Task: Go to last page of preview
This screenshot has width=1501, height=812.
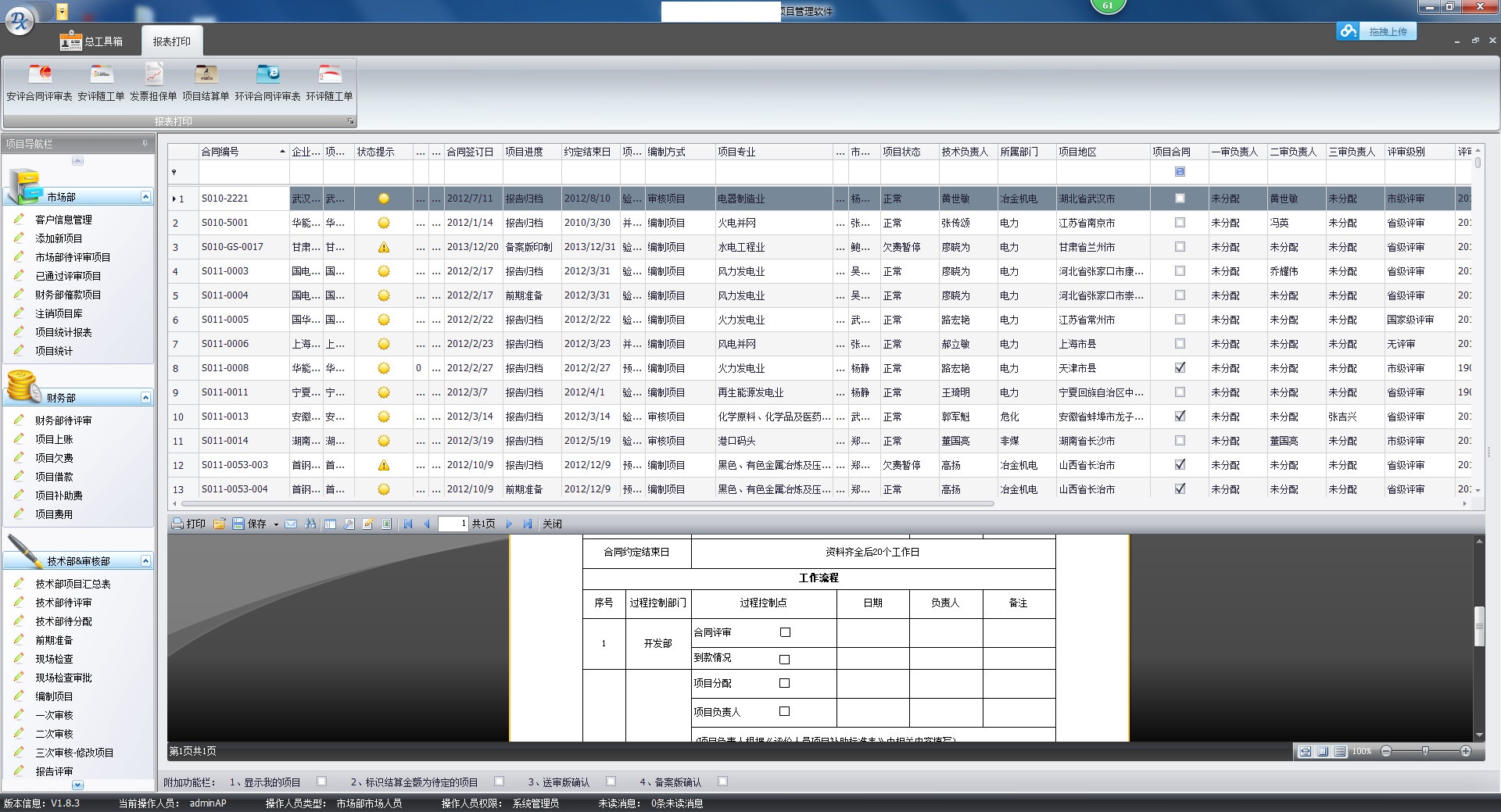Action: [x=528, y=524]
